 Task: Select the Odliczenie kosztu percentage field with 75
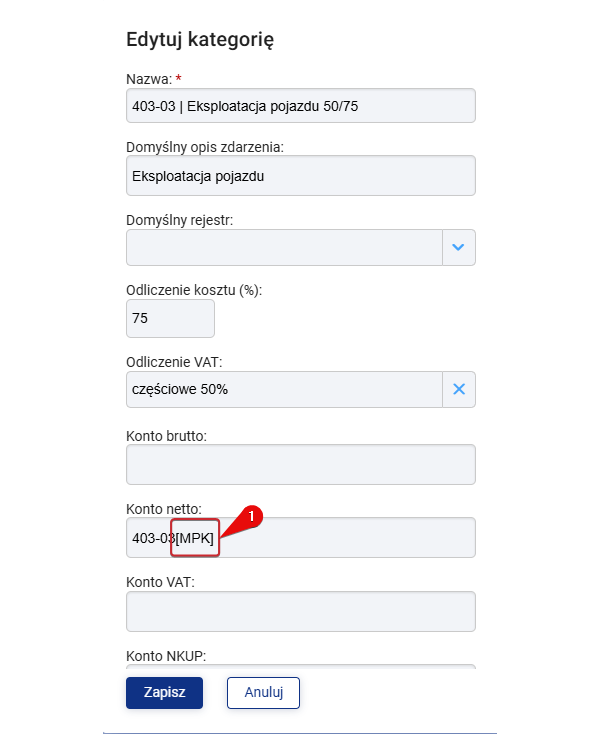[170, 318]
